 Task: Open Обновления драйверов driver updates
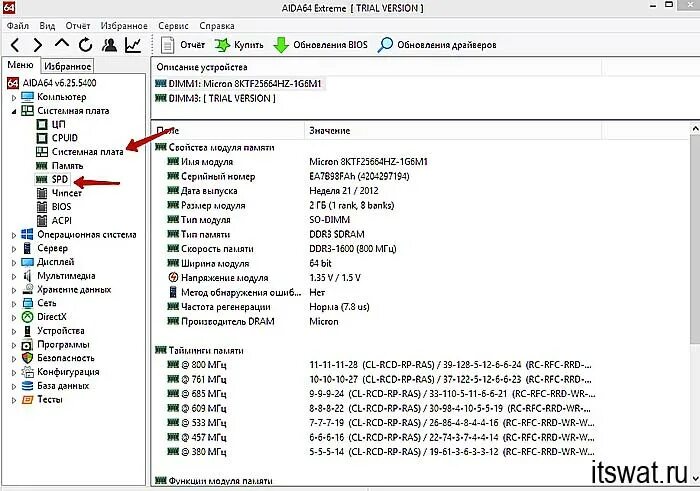point(437,45)
